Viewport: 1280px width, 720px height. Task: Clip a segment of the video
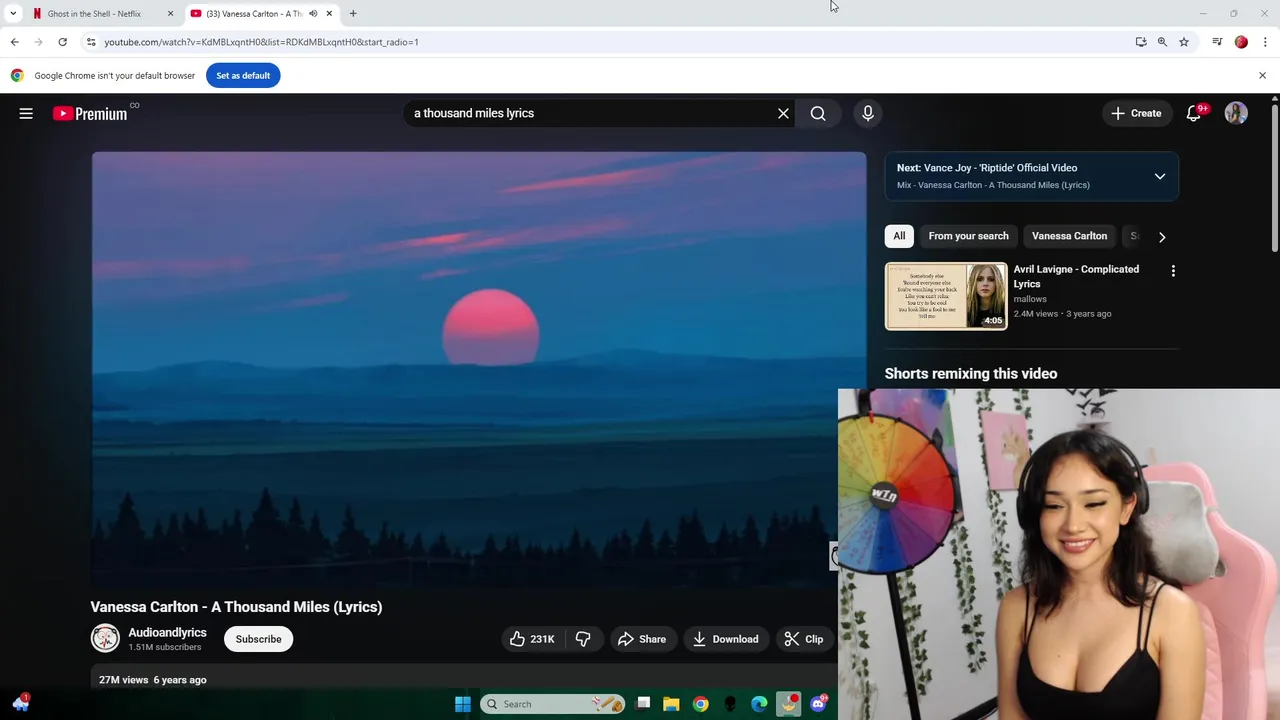(804, 639)
